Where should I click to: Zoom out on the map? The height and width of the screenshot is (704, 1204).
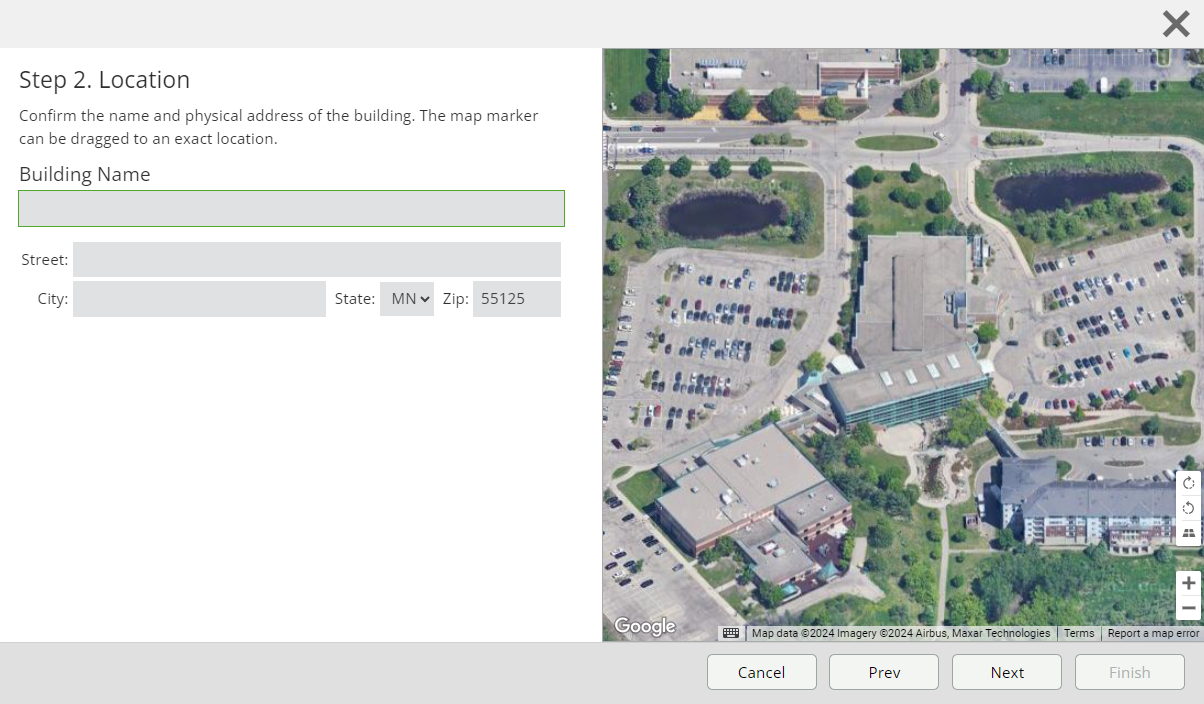point(1188,608)
